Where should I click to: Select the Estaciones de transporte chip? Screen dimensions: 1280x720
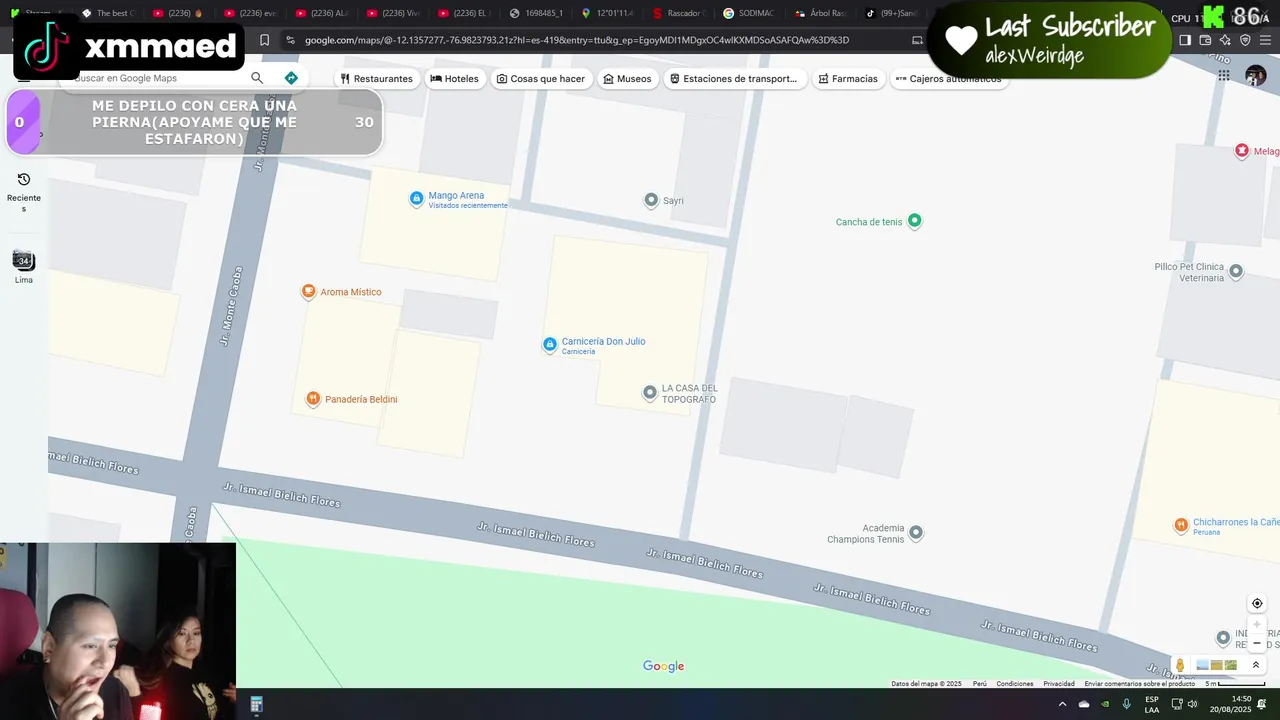coord(734,78)
